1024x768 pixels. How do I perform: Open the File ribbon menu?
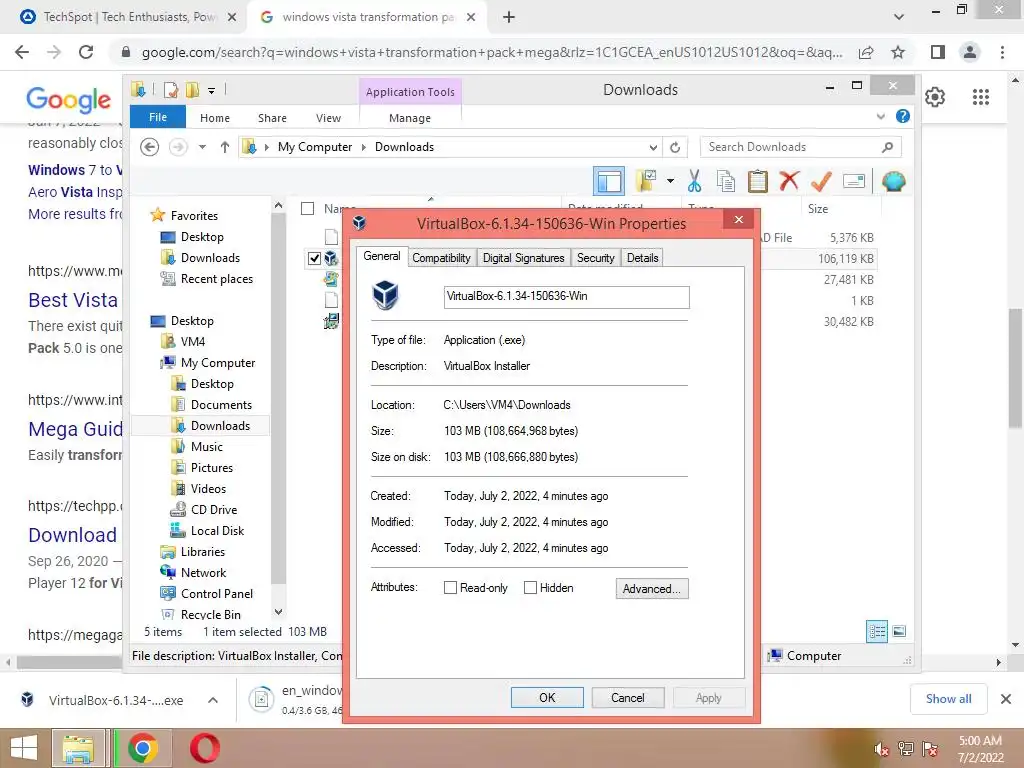[158, 117]
